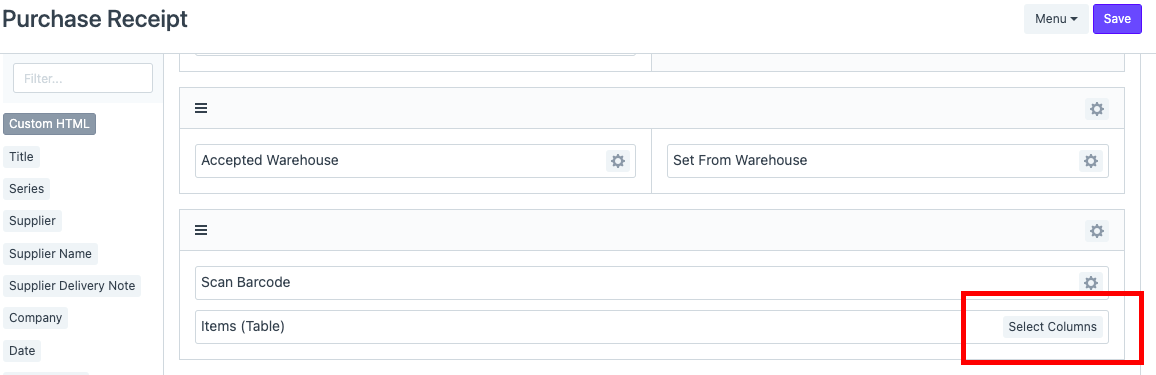
Task: Click gear icon of the Scan Barcode section
Action: point(1097,231)
